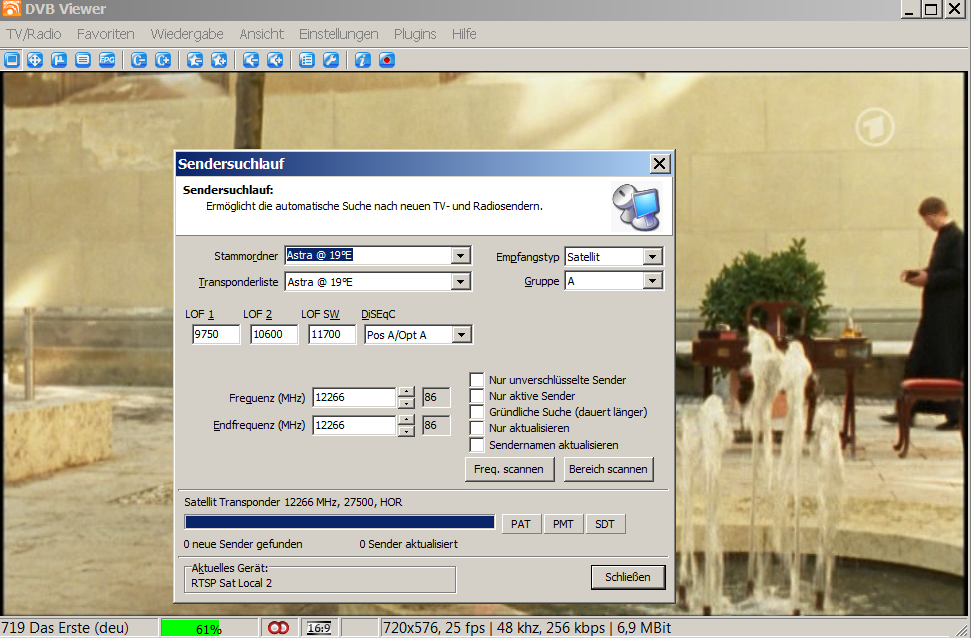Click the record button with red dot
This screenshot has width=971, height=638.
tap(387, 60)
